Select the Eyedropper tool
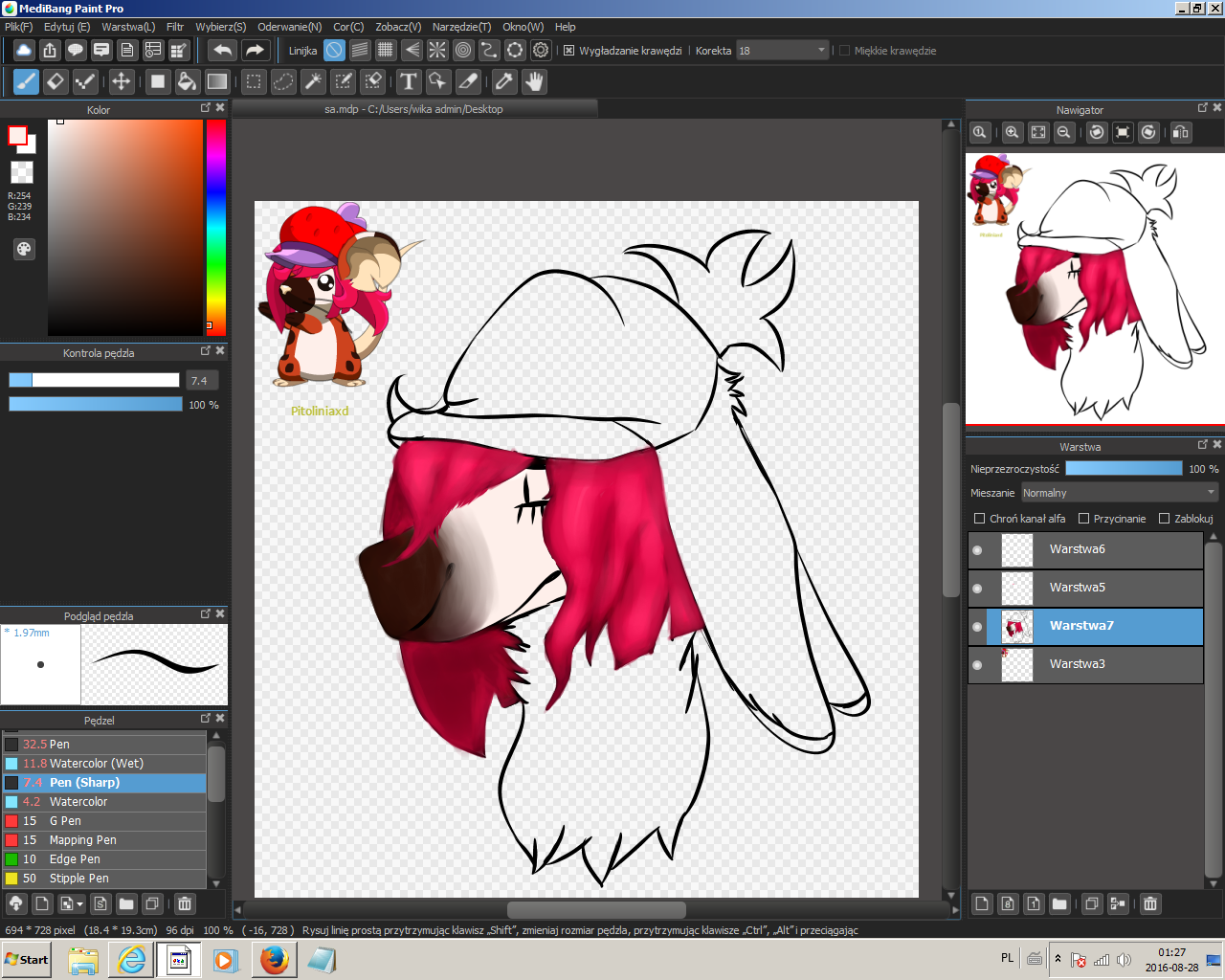Screen dimensions: 1225x980 (x=504, y=81)
